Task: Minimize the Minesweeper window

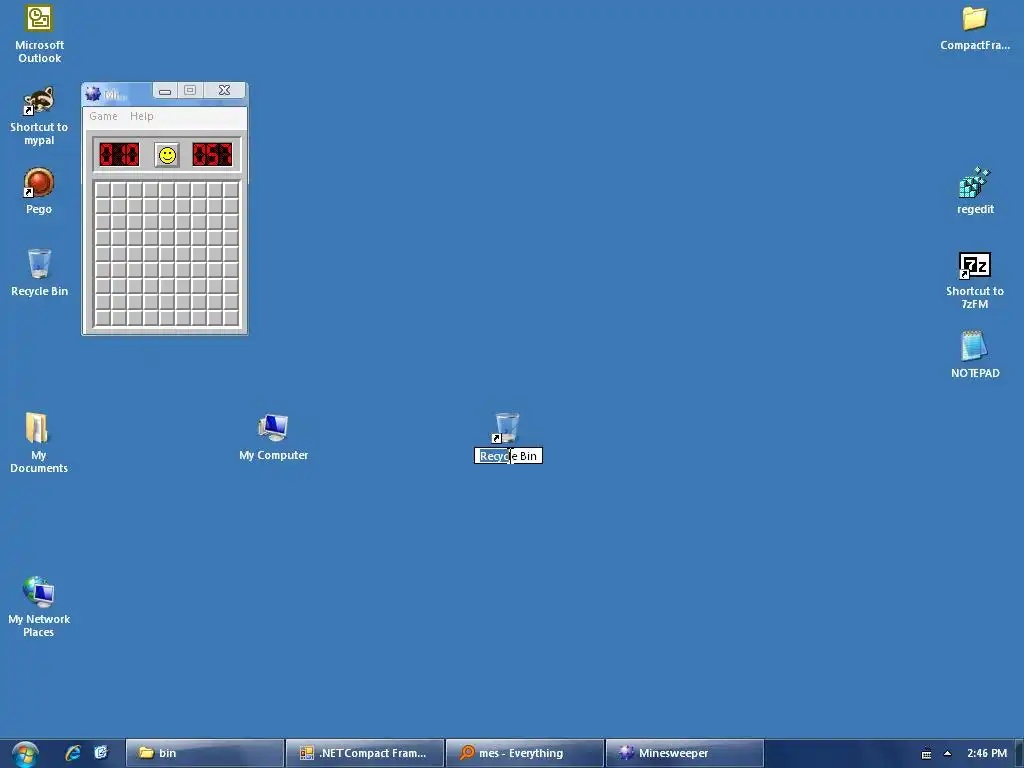Action: (x=165, y=91)
